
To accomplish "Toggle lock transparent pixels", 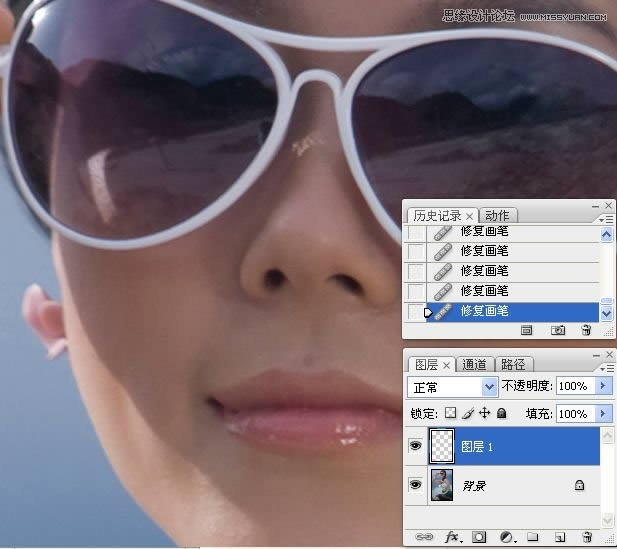I will 450,413.
